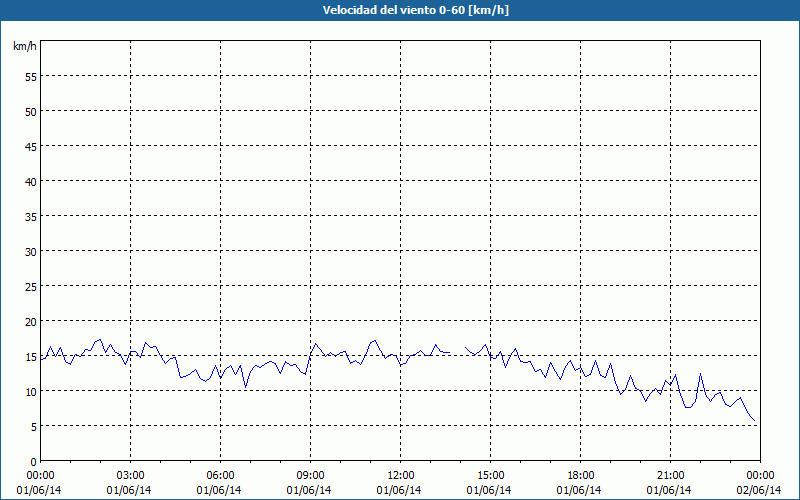Click the y-axis label '25'
The height and width of the screenshot is (500, 800).
(31, 286)
